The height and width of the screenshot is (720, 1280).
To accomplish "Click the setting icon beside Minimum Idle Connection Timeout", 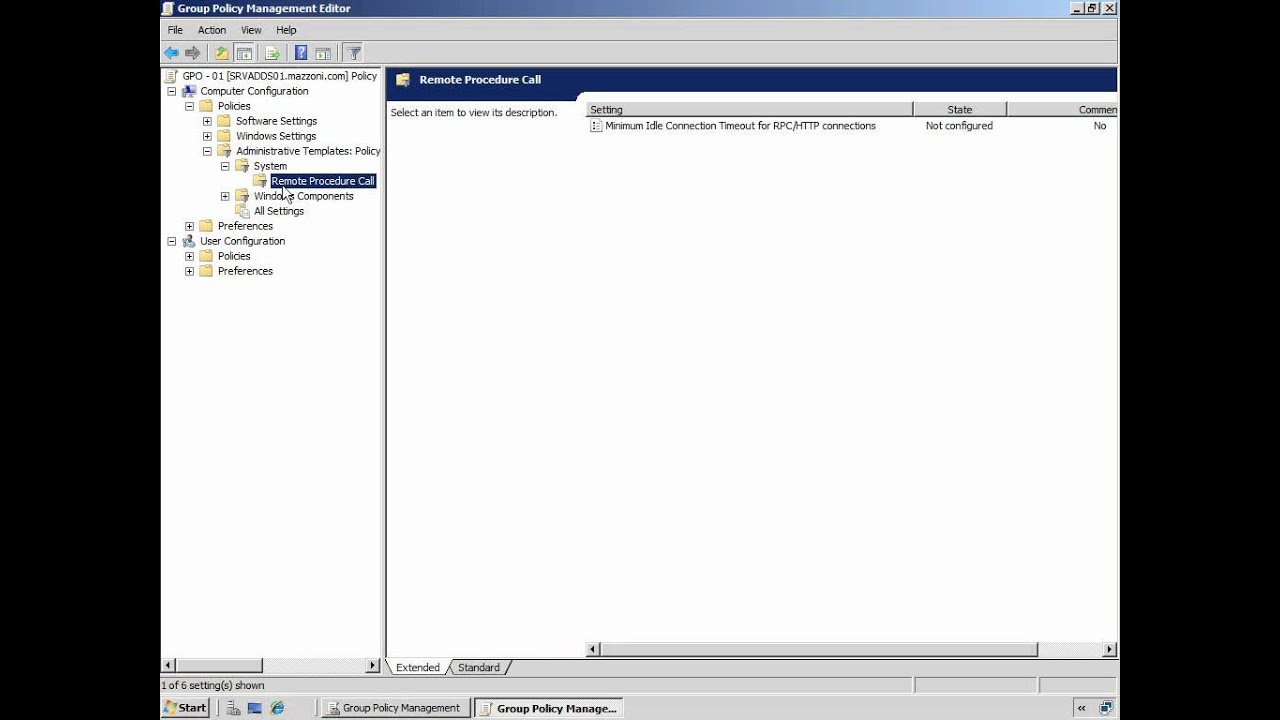I will [x=596, y=126].
